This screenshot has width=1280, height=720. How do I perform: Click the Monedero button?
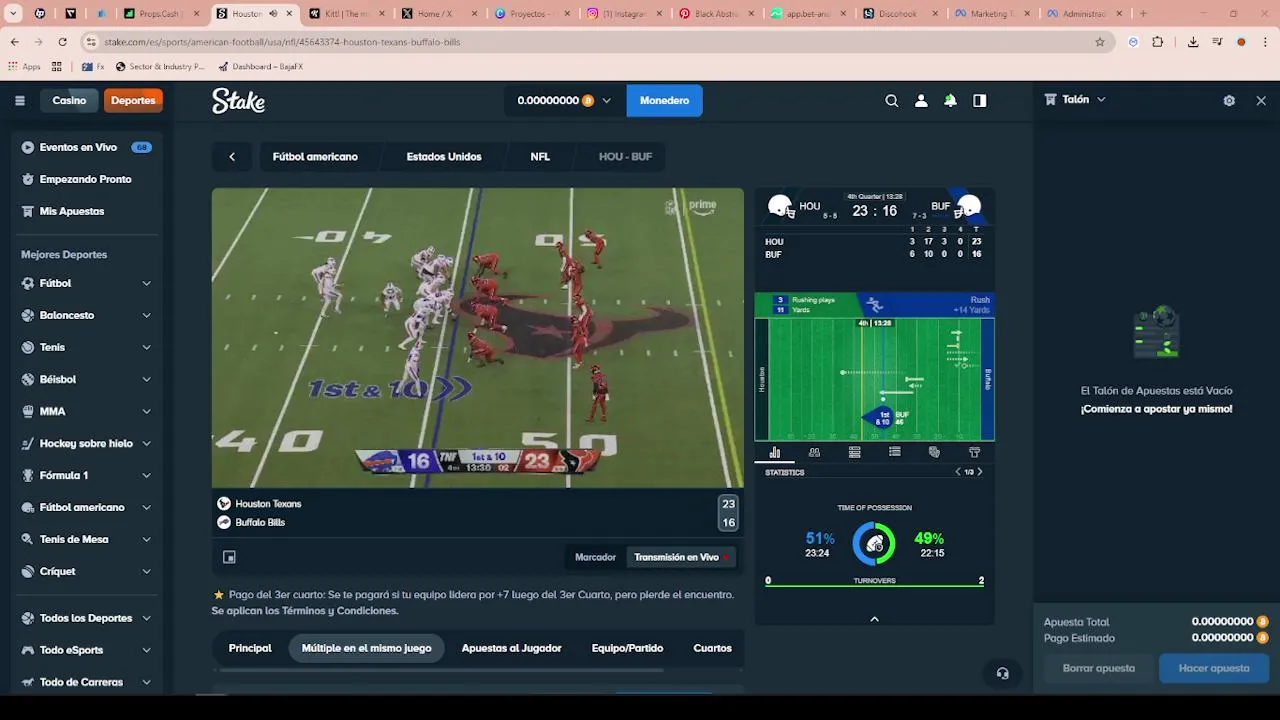tap(664, 100)
